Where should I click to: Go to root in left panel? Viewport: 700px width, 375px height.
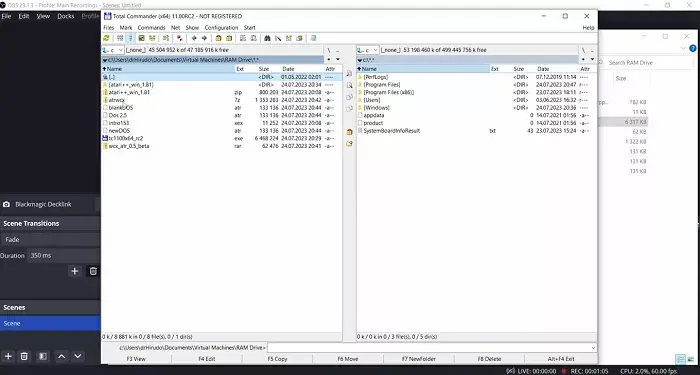pos(329,50)
